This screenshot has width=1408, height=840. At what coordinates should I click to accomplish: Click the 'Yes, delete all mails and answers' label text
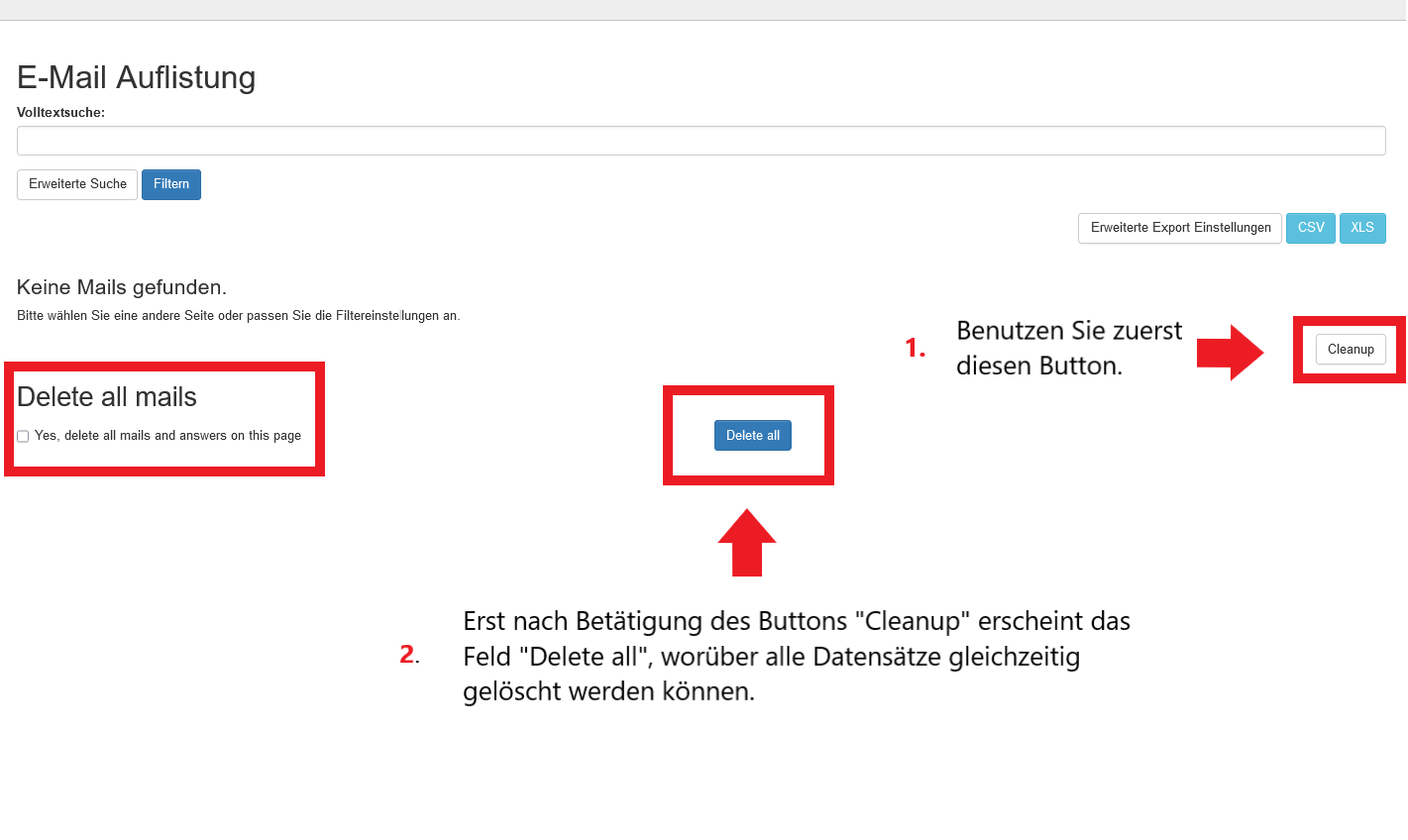167,436
